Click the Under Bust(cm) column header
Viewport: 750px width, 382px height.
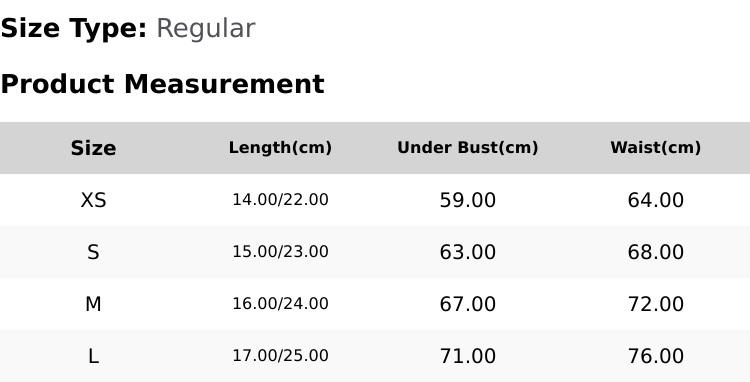tap(468, 148)
